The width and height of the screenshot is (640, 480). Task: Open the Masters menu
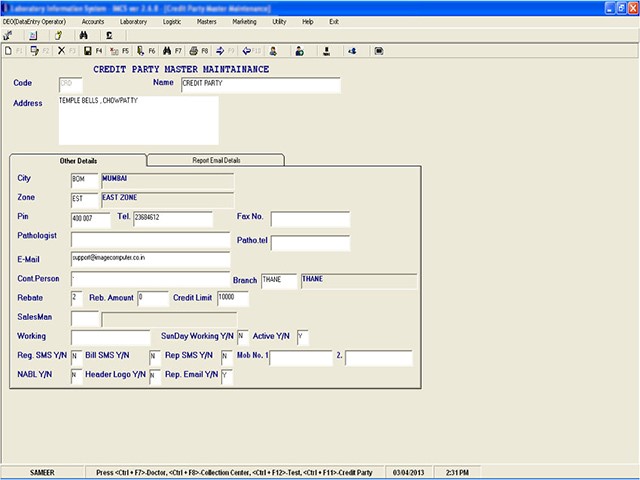click(x=207, y=22)
